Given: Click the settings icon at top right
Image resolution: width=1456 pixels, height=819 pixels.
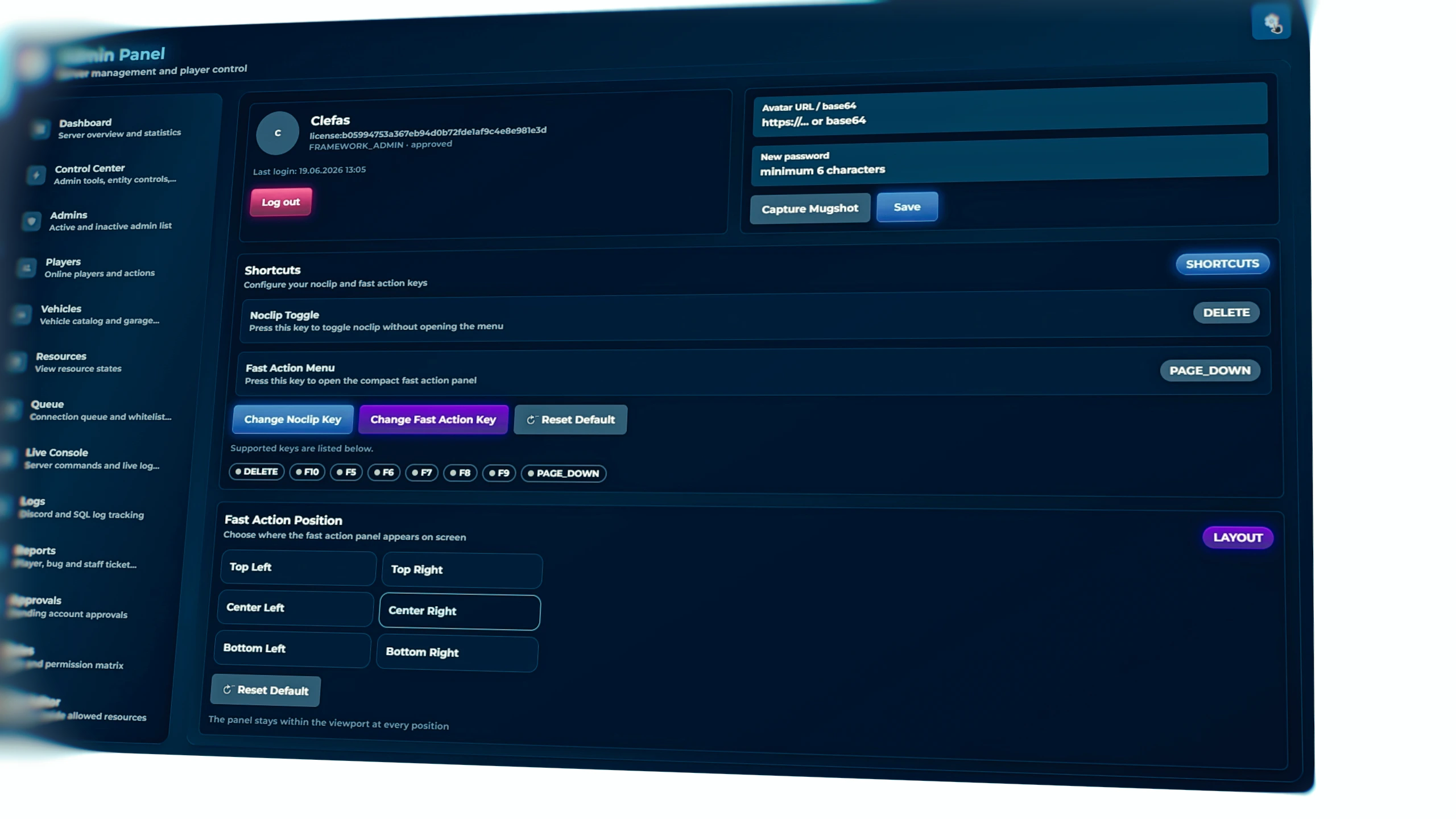Looking at the screenshot, I should [x=1271, y=23].
